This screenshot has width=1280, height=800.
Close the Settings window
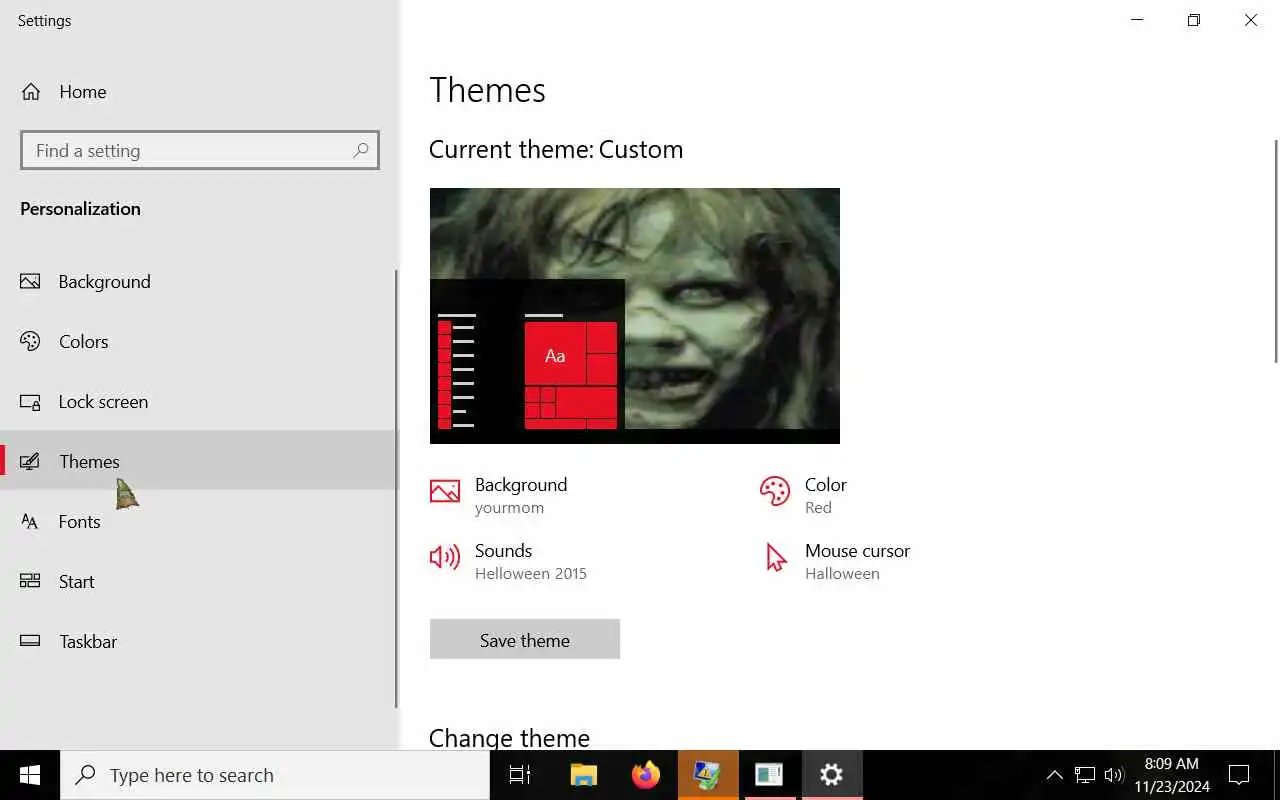click(x=1251, y=20)
